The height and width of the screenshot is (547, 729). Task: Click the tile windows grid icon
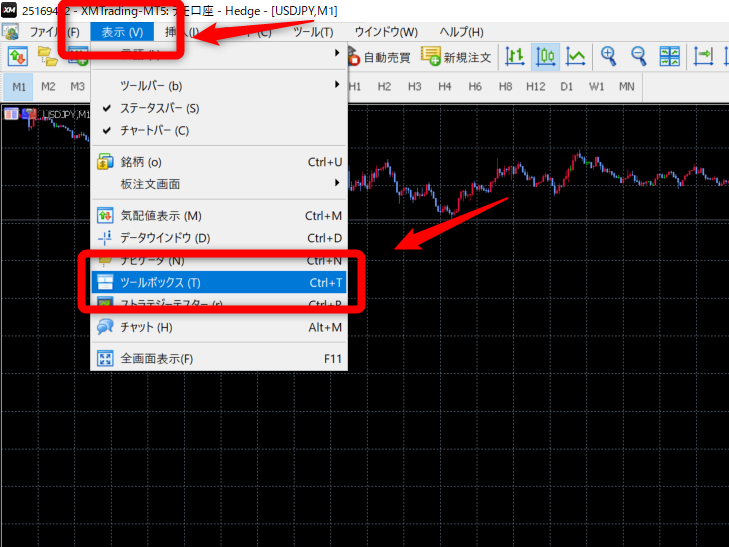tap(669, 57)
